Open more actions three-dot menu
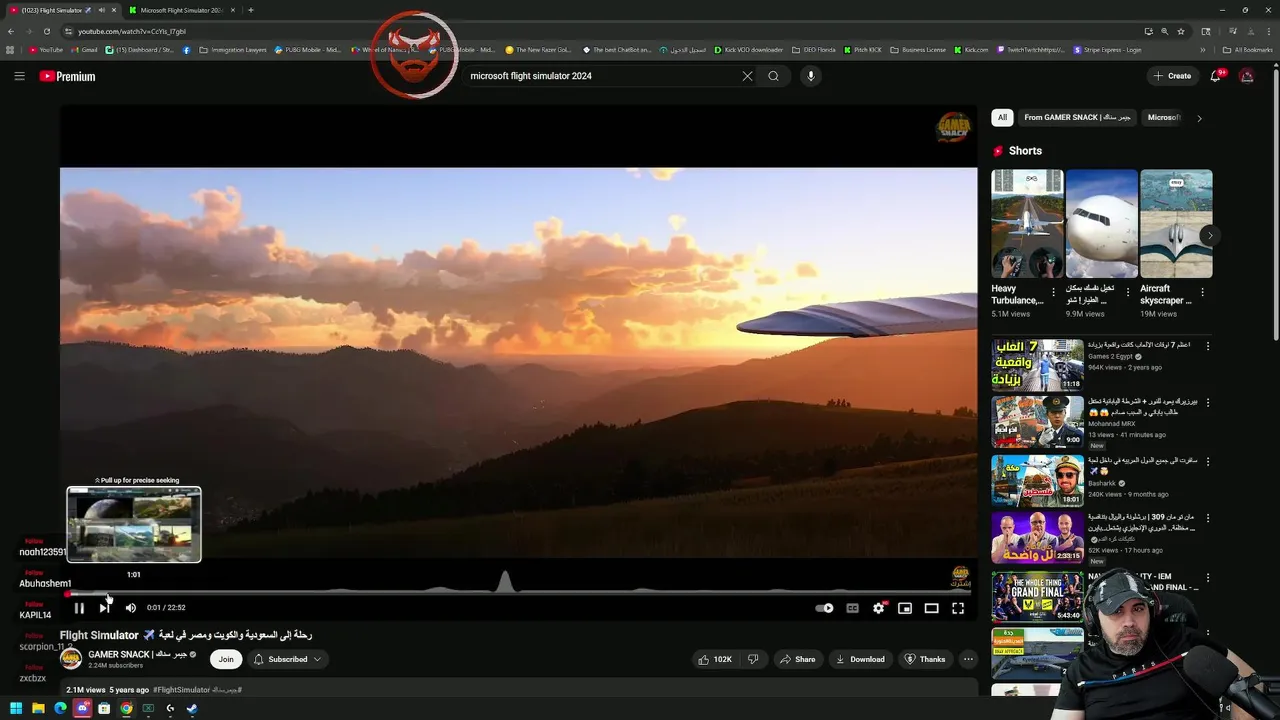 [x=968, y=659]
